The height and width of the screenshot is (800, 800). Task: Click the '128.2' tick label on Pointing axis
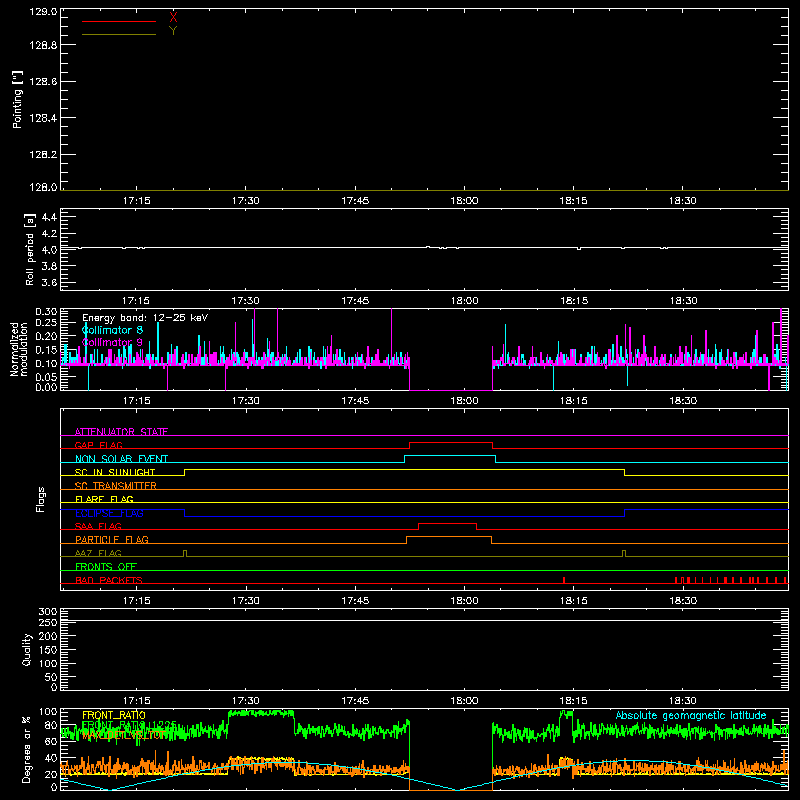pyautogui.click(x=43, y=155)
